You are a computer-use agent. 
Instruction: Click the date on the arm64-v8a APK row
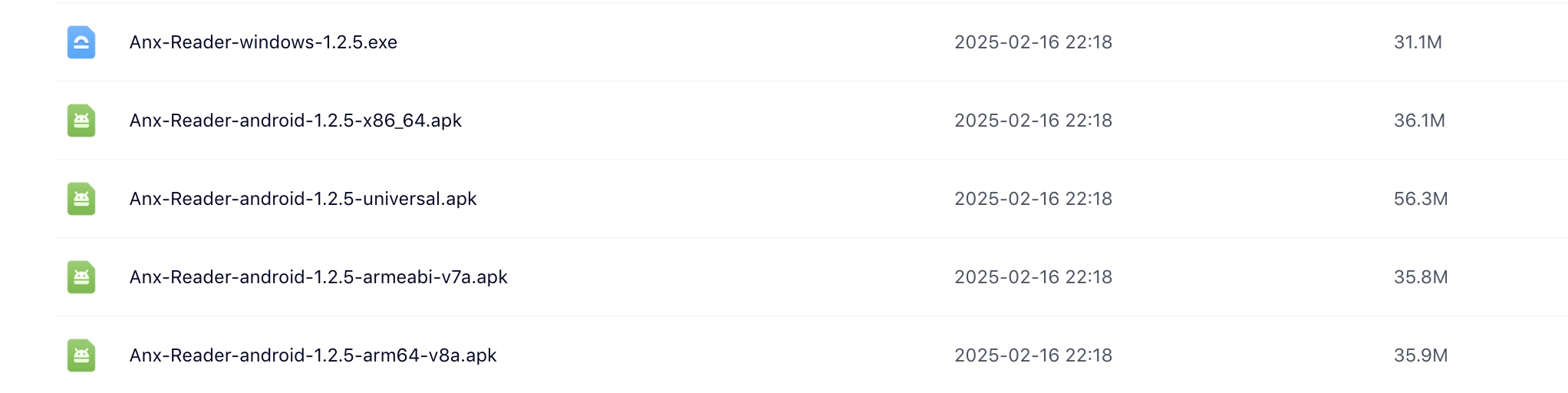point(1033,355)
